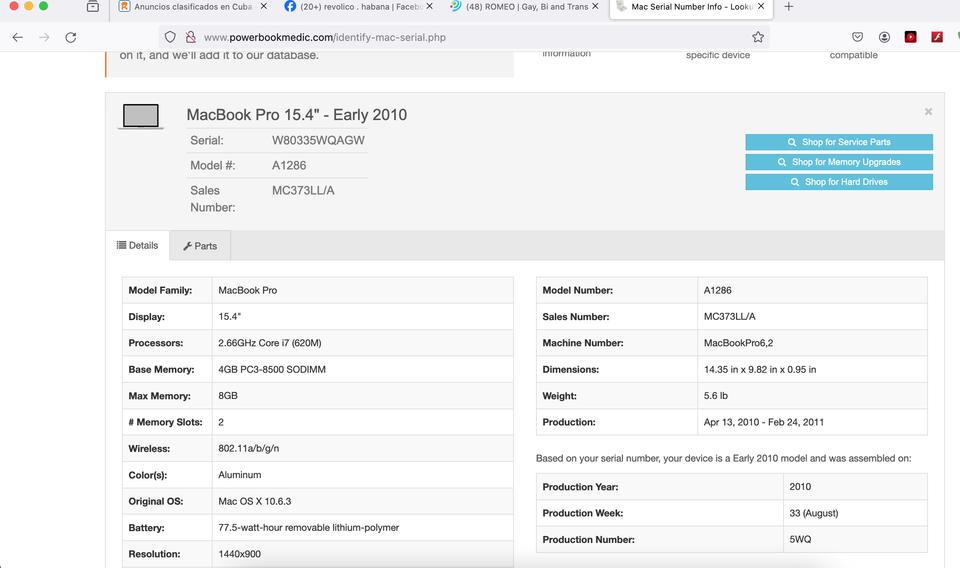Viewport: 960px width, 568px height.
Task: Open the red Flash extension icon
Action: (937, 37)
